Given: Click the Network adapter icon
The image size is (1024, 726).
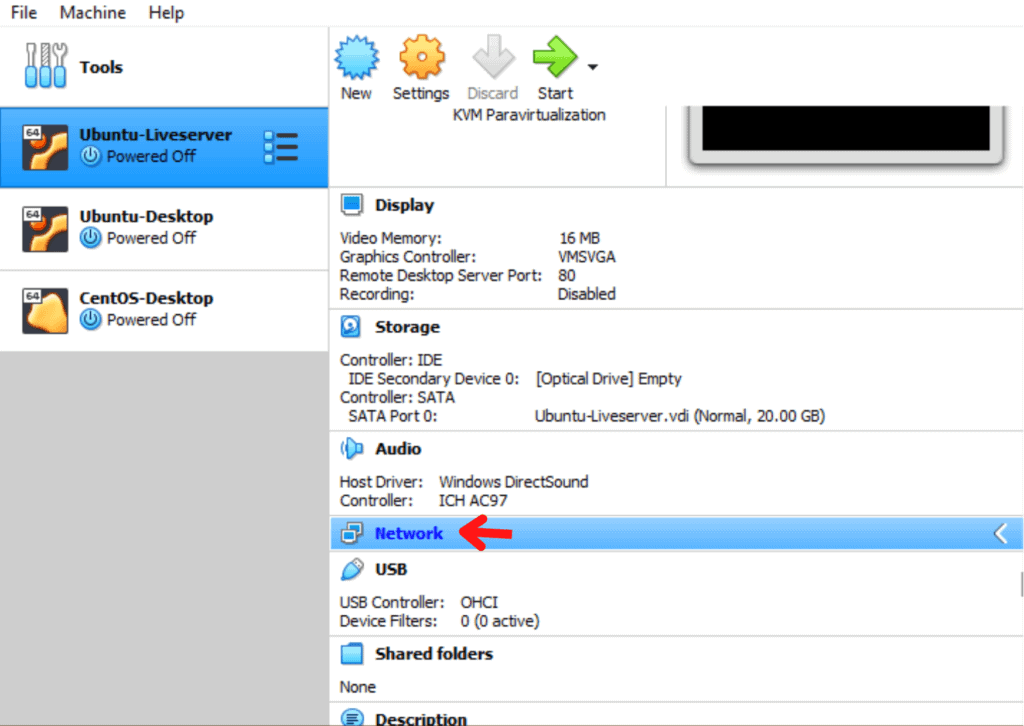Looking at the screenshot, I should [352, 533].
